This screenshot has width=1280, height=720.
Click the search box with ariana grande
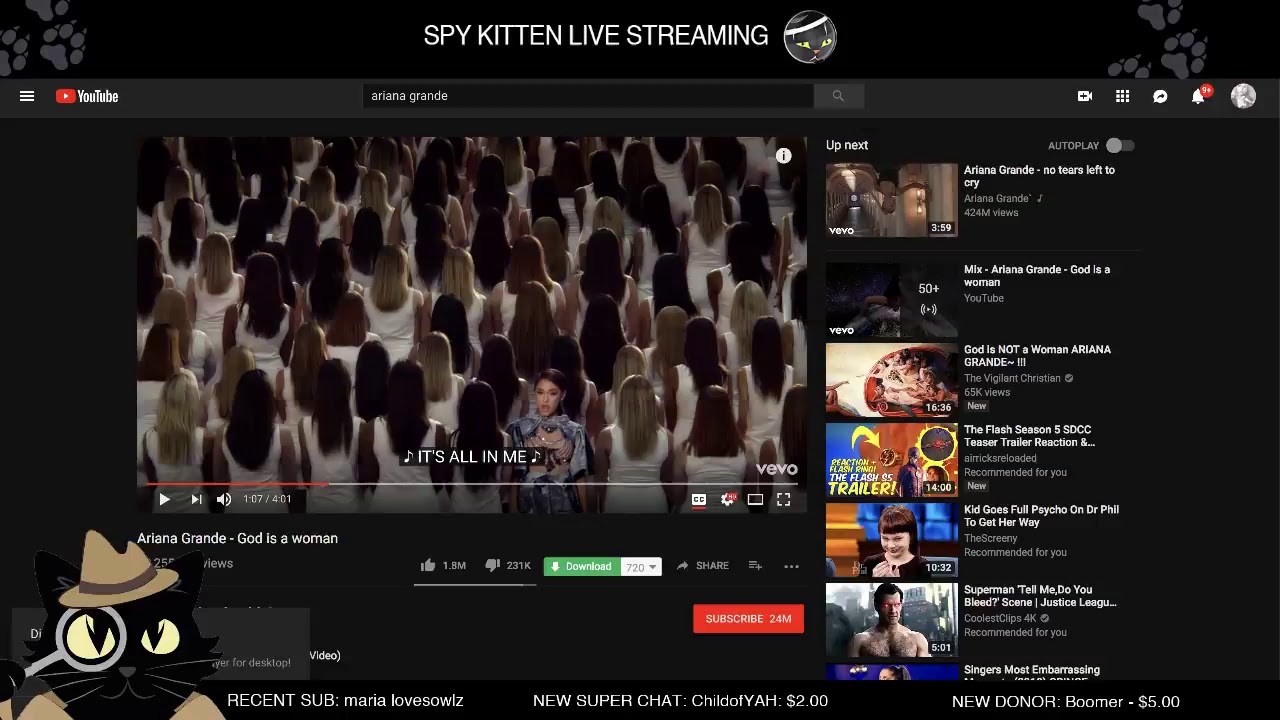588,96
